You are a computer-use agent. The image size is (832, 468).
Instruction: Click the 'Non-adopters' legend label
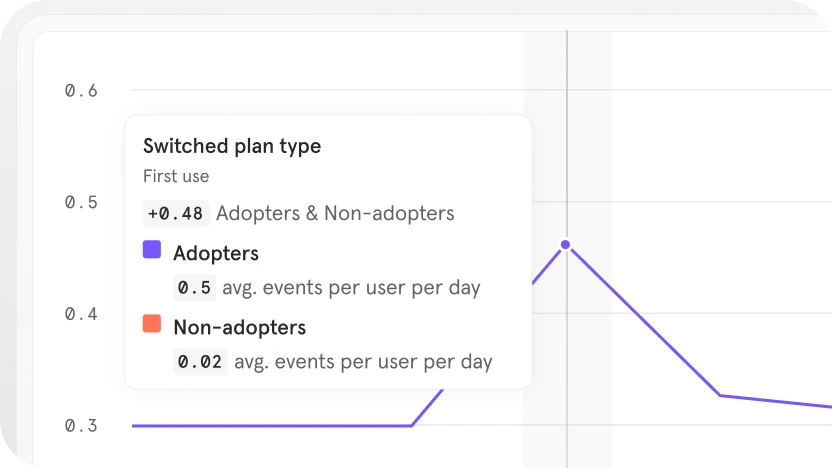239,327
